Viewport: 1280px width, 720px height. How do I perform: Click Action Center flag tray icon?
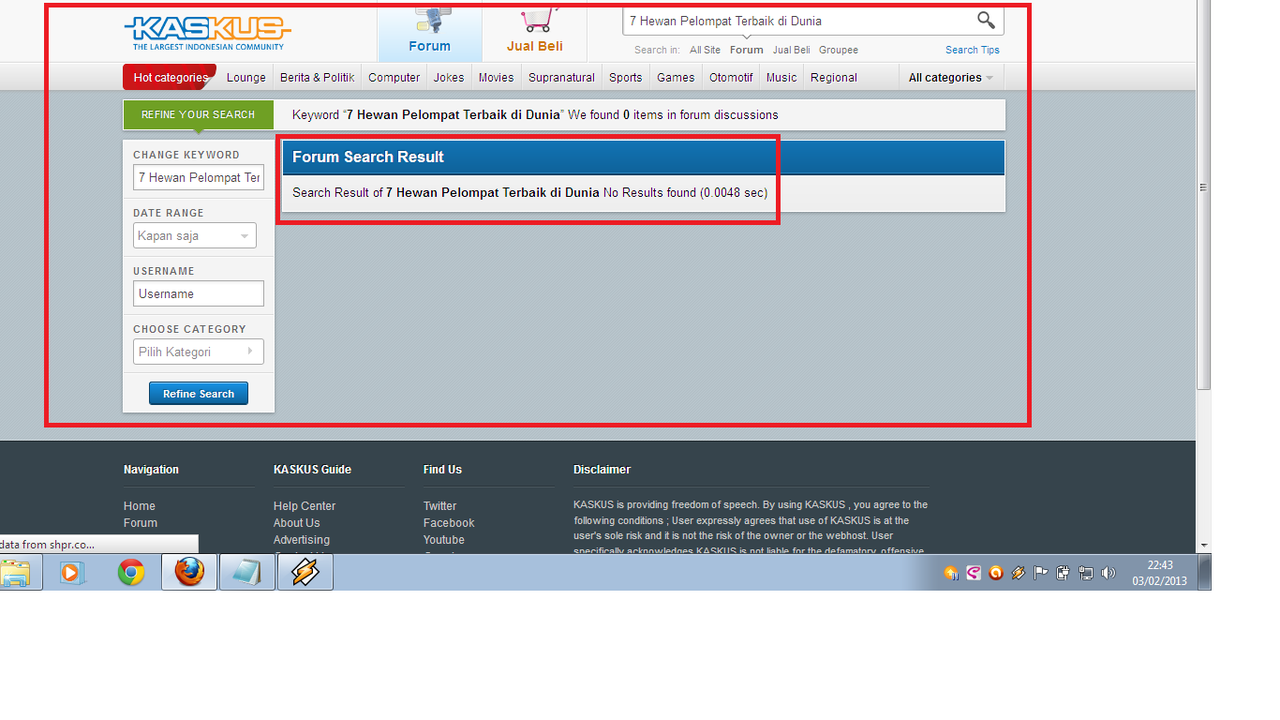1040,573
